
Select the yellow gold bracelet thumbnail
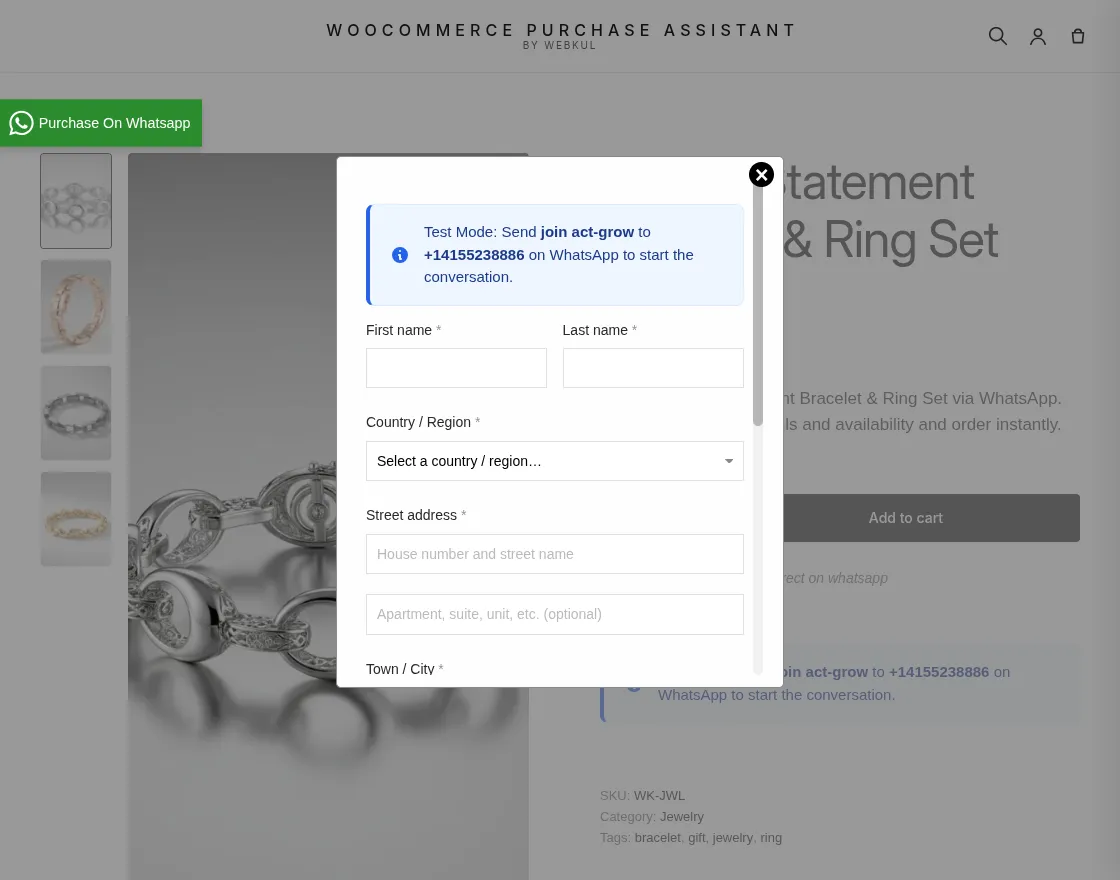click(x=76, y=519)
